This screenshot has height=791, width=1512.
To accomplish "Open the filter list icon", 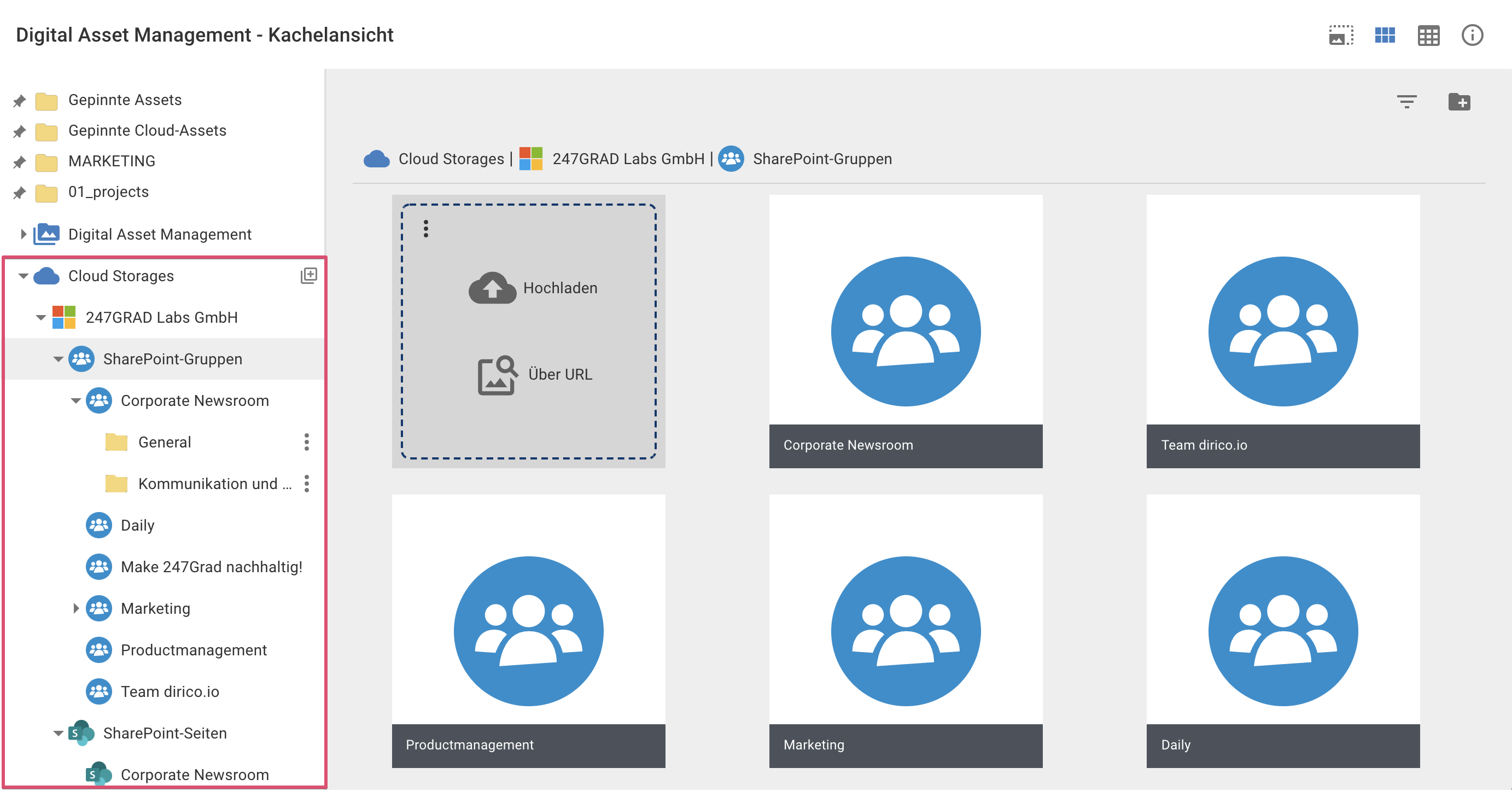I will [1406, 102].
